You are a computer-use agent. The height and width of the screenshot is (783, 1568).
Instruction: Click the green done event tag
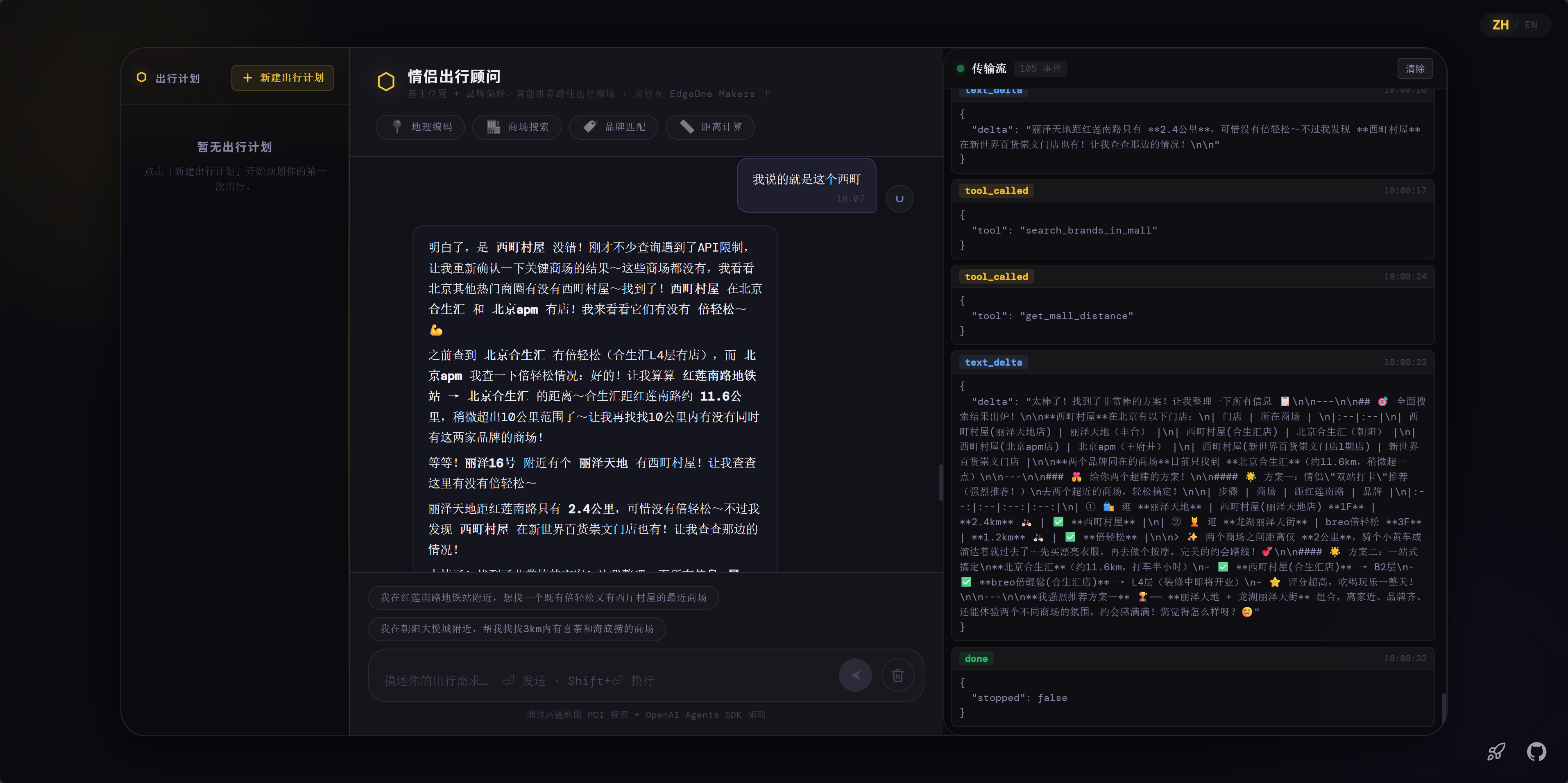[x=976, y=658]
